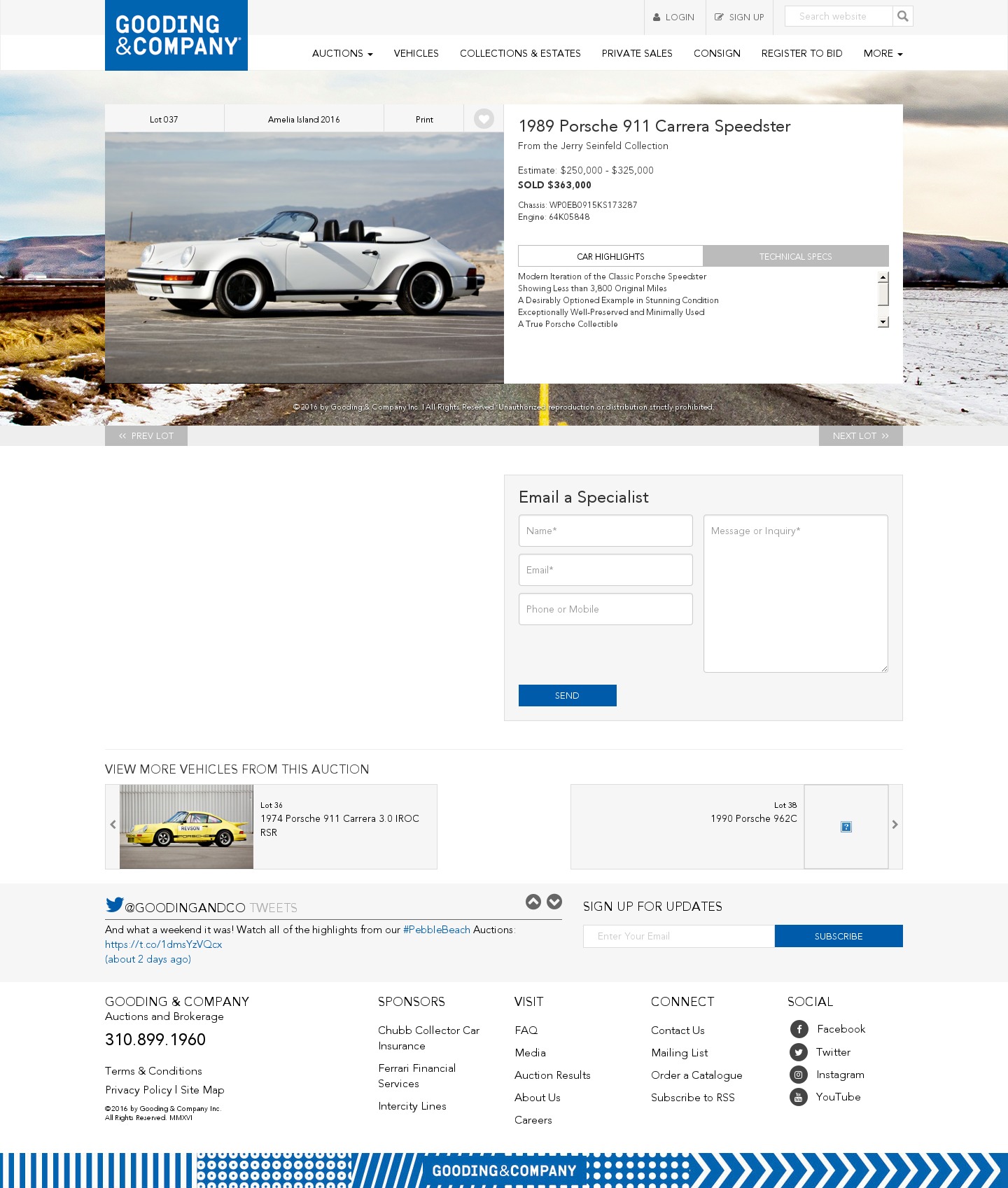The image size is (1008, 1188).
Task: Click the search magnifier icon
Action: point(903,16)
